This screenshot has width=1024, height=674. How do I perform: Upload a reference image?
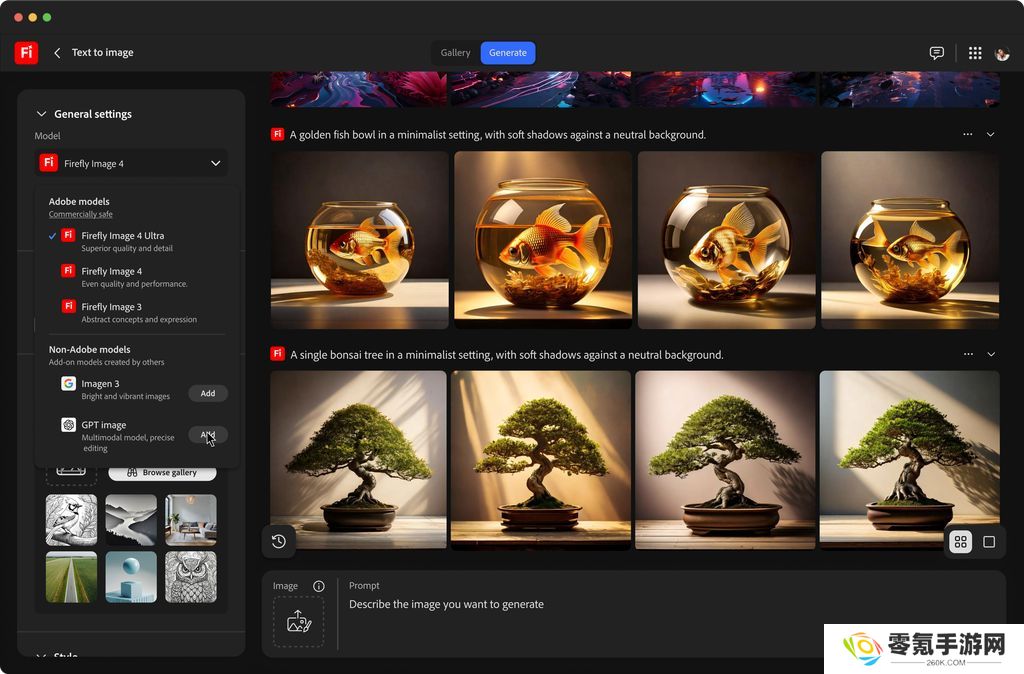point(299,621)
